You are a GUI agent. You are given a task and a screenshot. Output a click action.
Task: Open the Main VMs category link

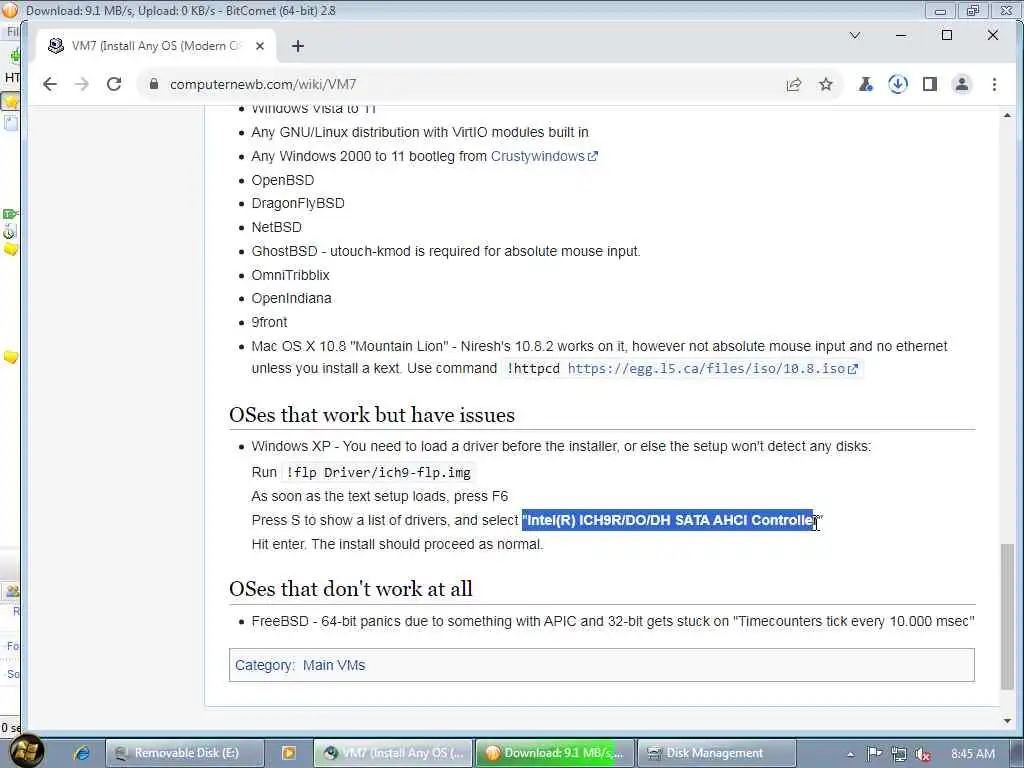(334, 665)
